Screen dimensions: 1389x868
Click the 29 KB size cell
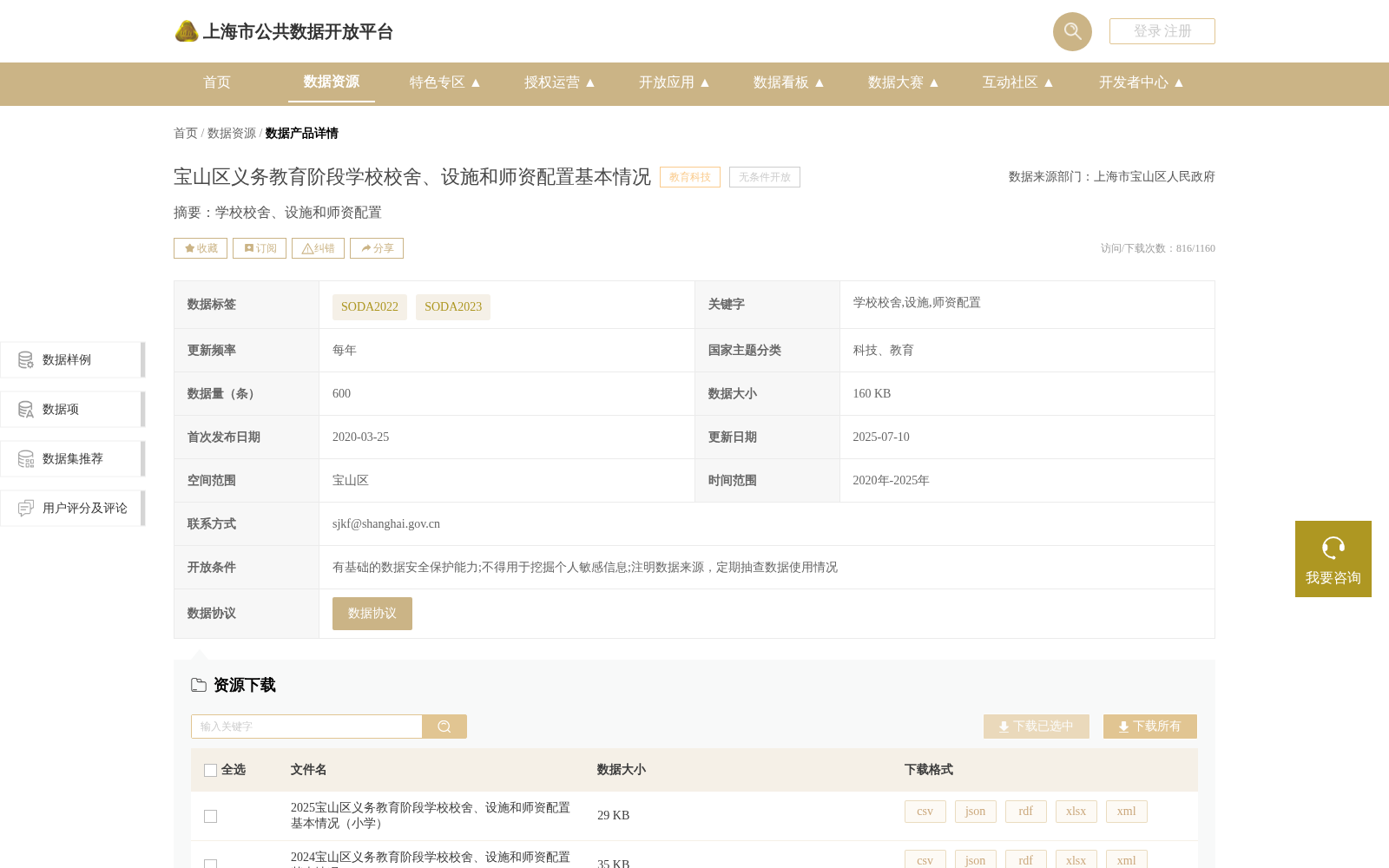[614, 816]
